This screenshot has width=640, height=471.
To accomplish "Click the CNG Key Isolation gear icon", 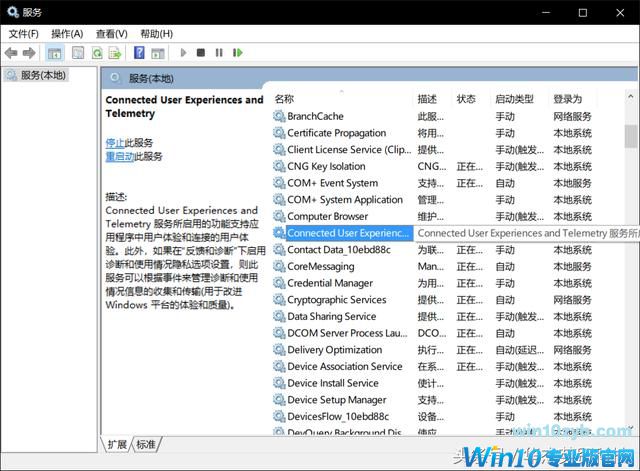I will tap(279, 167).
